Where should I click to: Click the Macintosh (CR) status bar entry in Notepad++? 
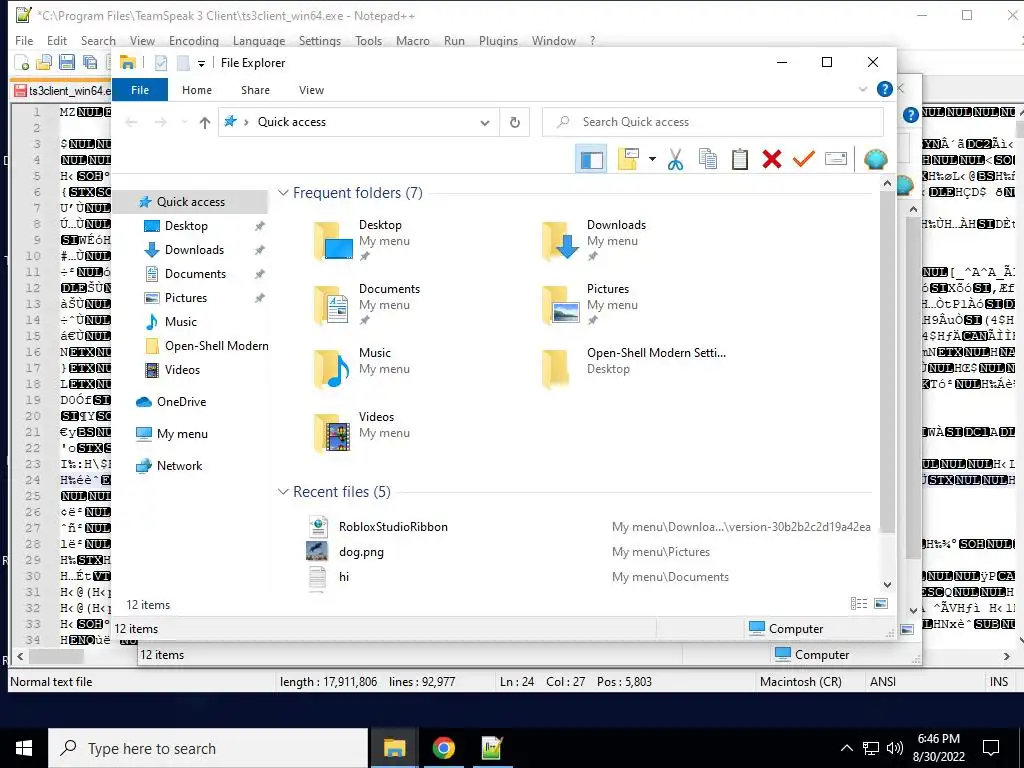801,682
